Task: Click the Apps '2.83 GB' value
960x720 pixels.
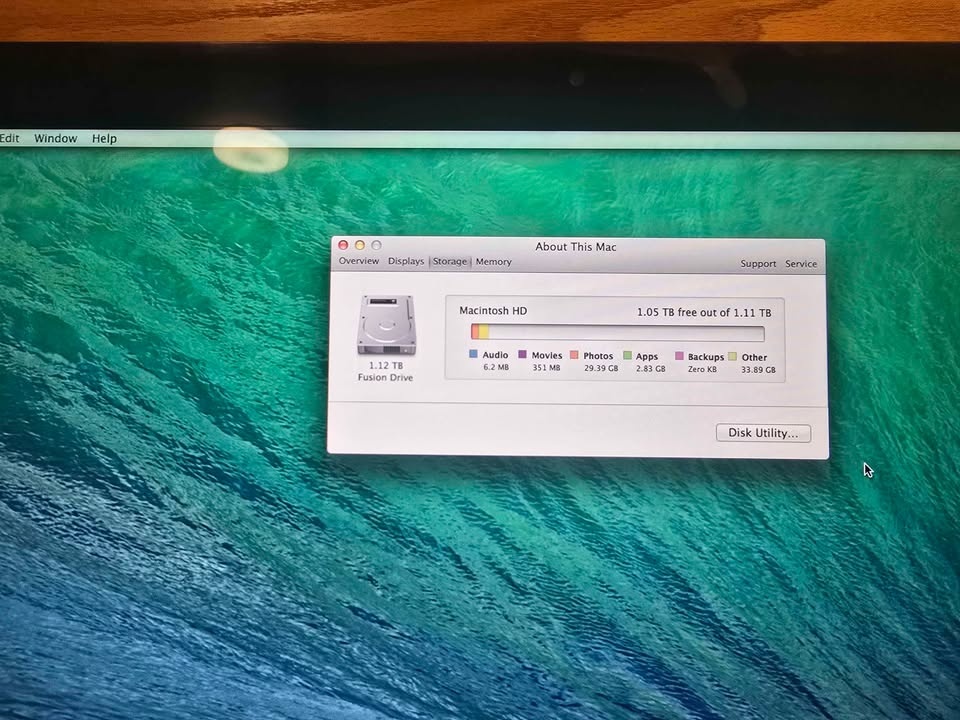Action: pos(650,369)
